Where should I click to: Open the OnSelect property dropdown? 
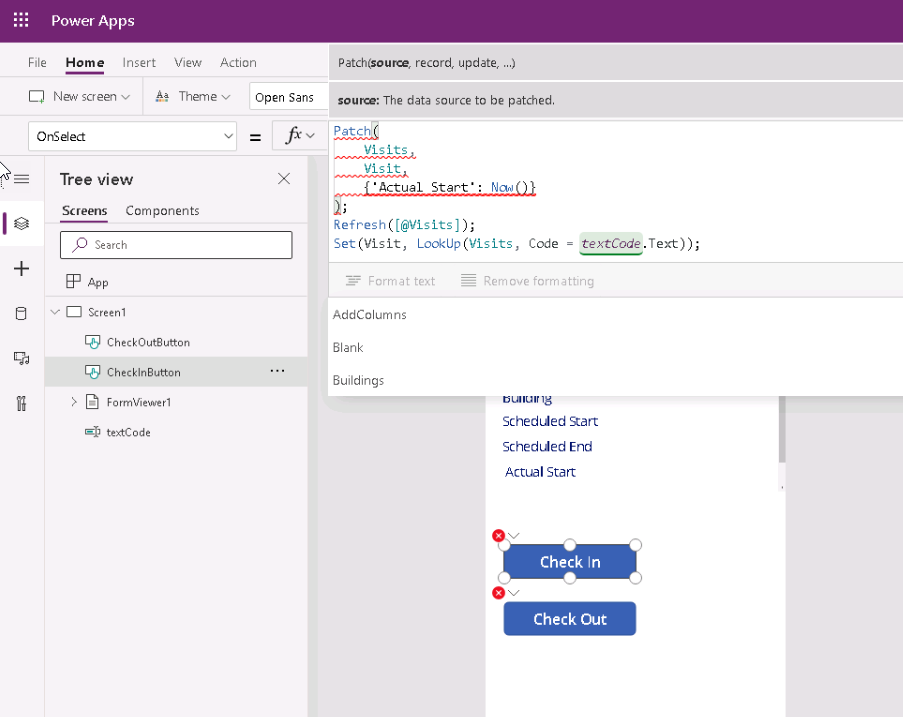click(132, 136)
